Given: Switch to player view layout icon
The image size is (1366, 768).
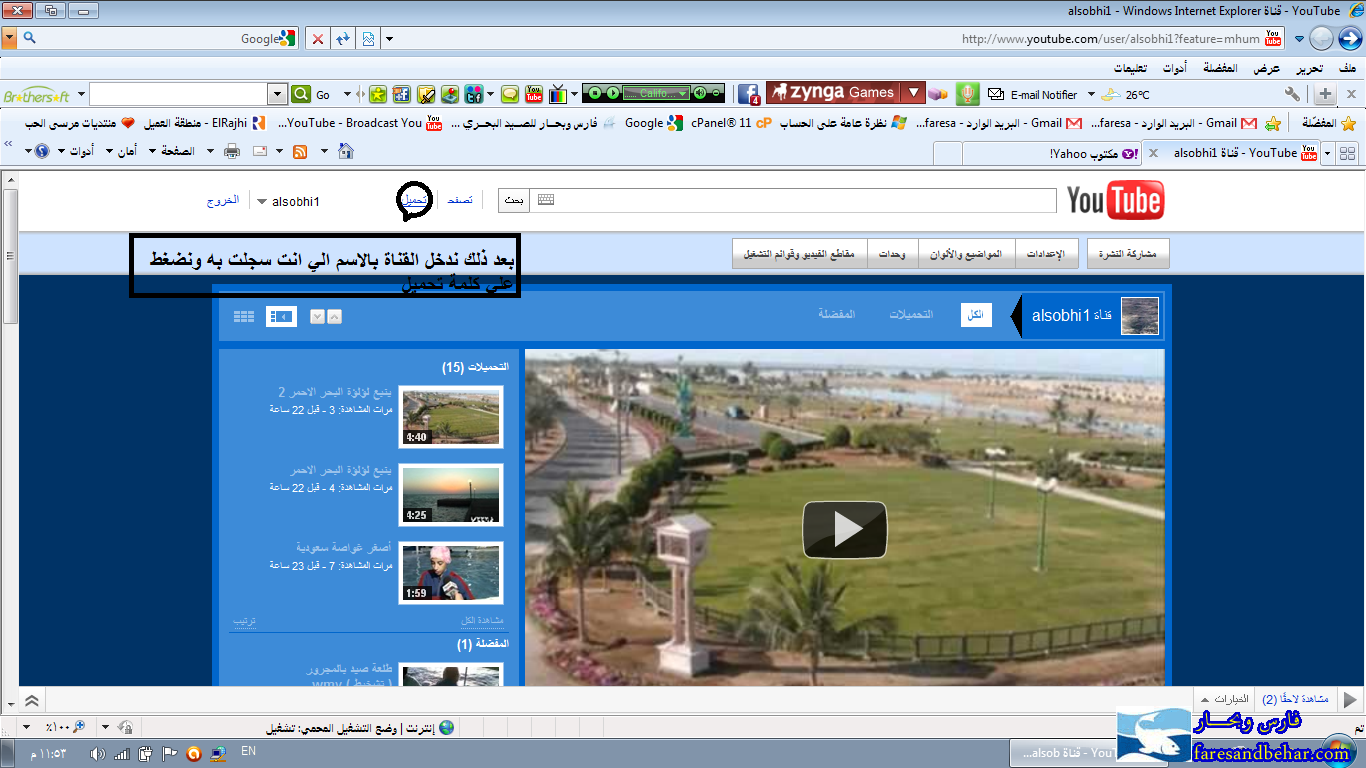Looking at the screenshot, I should coord(281,317).
